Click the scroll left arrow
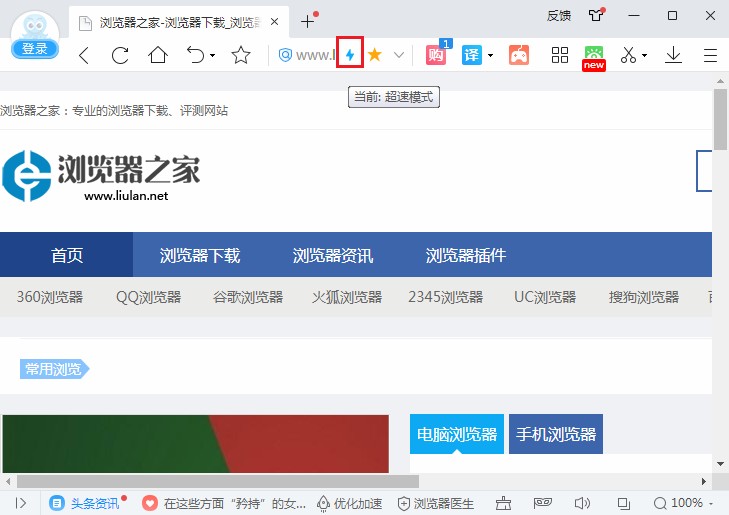Image resolution: width=729 pixels, height=515 pixels. click(x=8, y=481)
